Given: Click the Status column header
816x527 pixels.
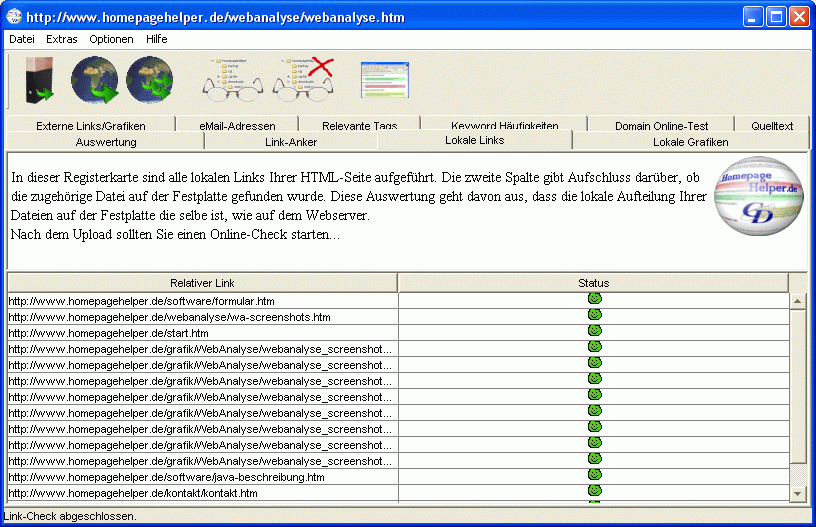Looking at the screenshot, I should coord(593,283).
